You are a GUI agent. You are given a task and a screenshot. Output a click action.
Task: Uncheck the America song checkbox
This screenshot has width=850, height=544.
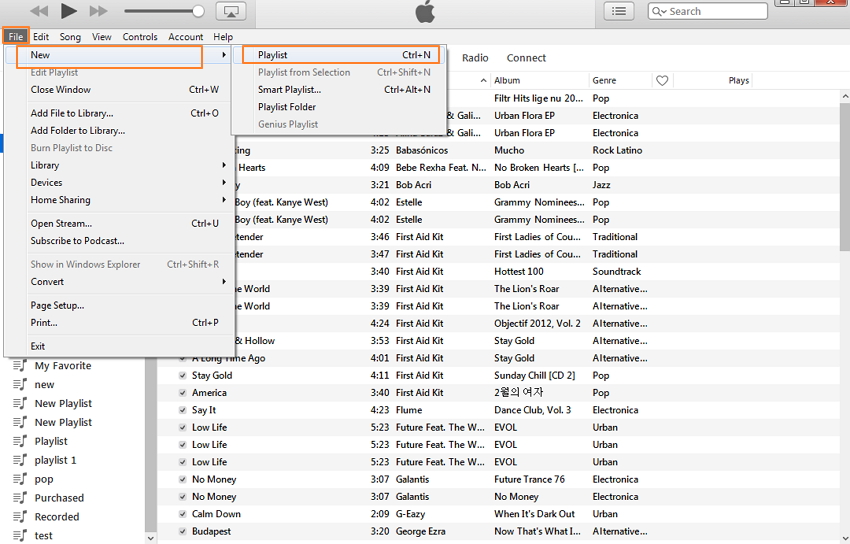pos(182,393)
